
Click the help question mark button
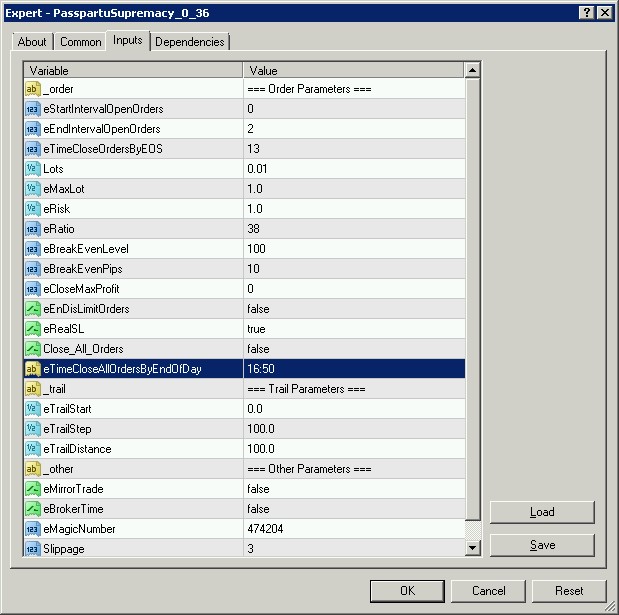[587, 13]
